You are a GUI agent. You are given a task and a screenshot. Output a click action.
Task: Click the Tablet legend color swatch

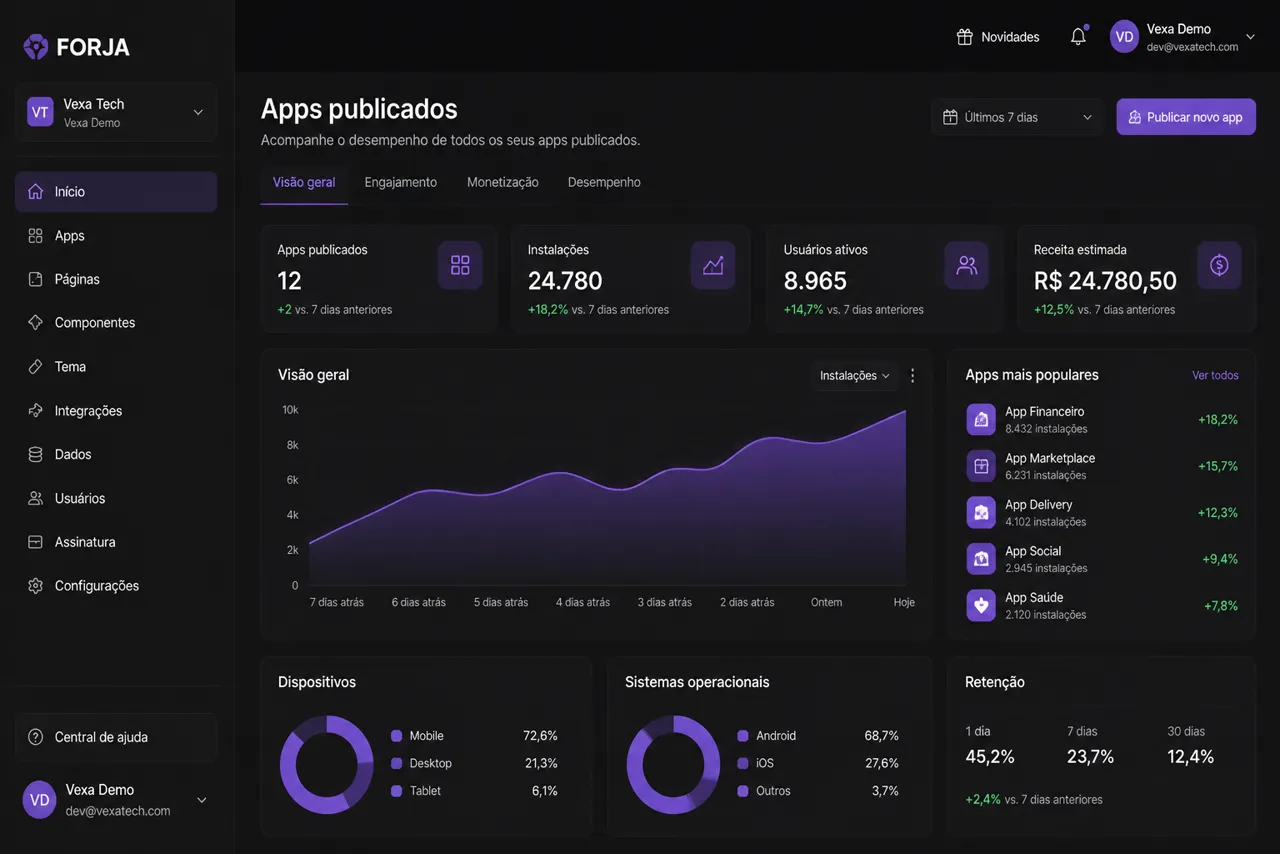point(396,791)
